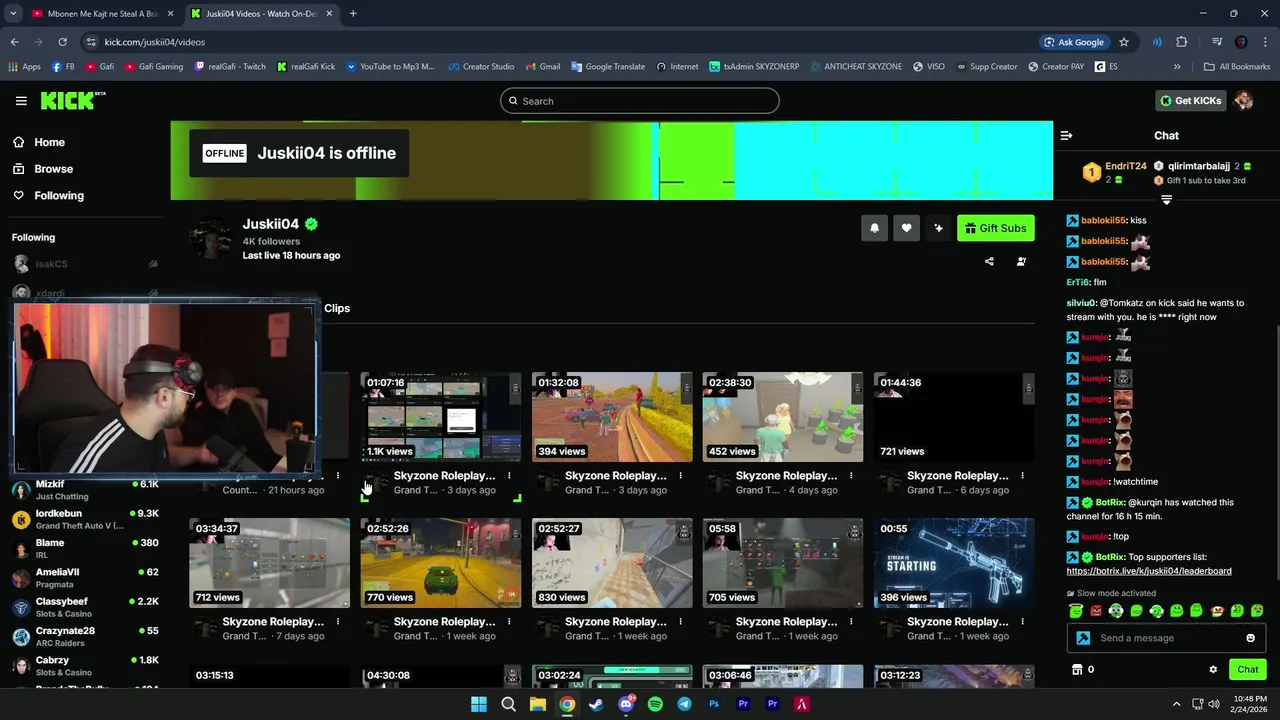1280x720 pixels.
Task: Open the user profile avatar menu
Action: [x=1243, y=101]
